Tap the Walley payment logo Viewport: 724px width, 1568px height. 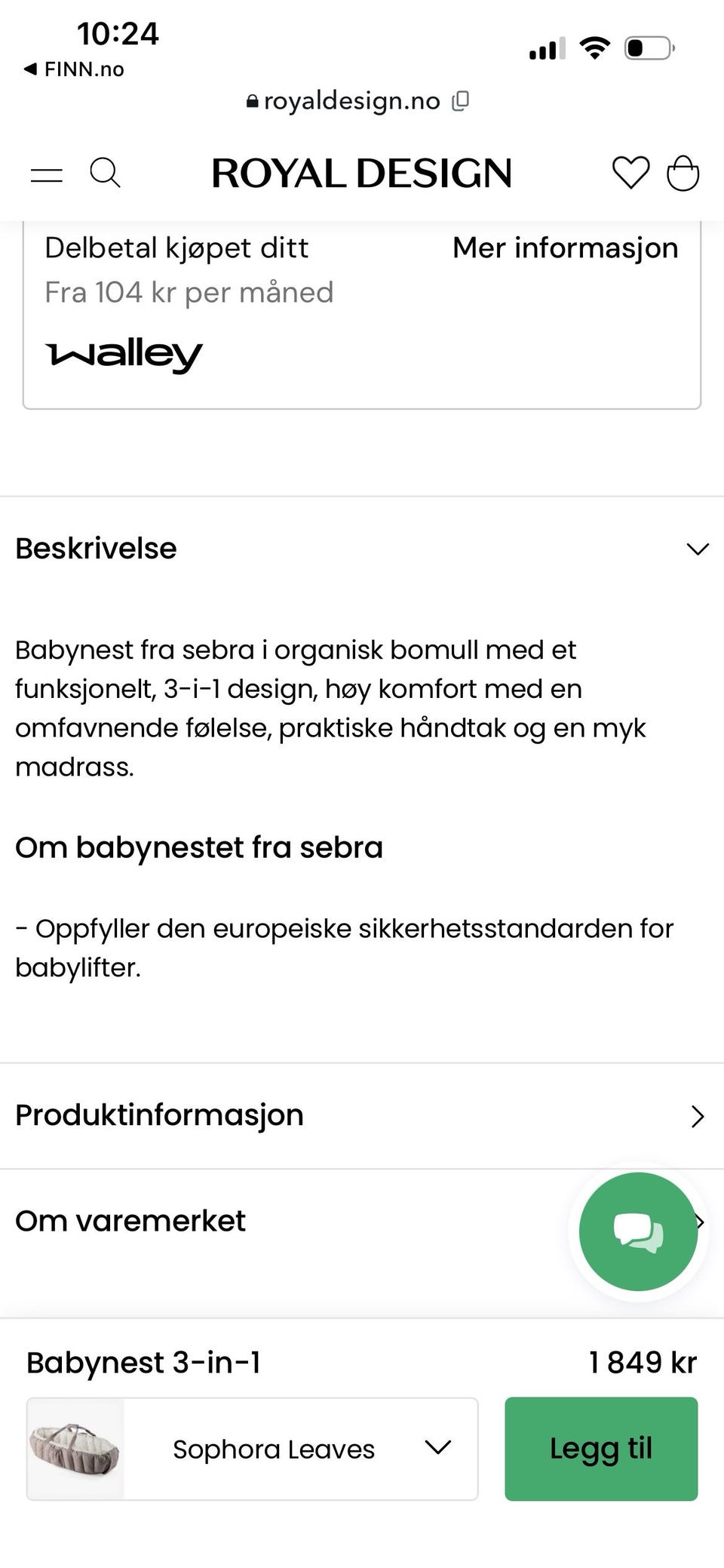coord(124,355)
